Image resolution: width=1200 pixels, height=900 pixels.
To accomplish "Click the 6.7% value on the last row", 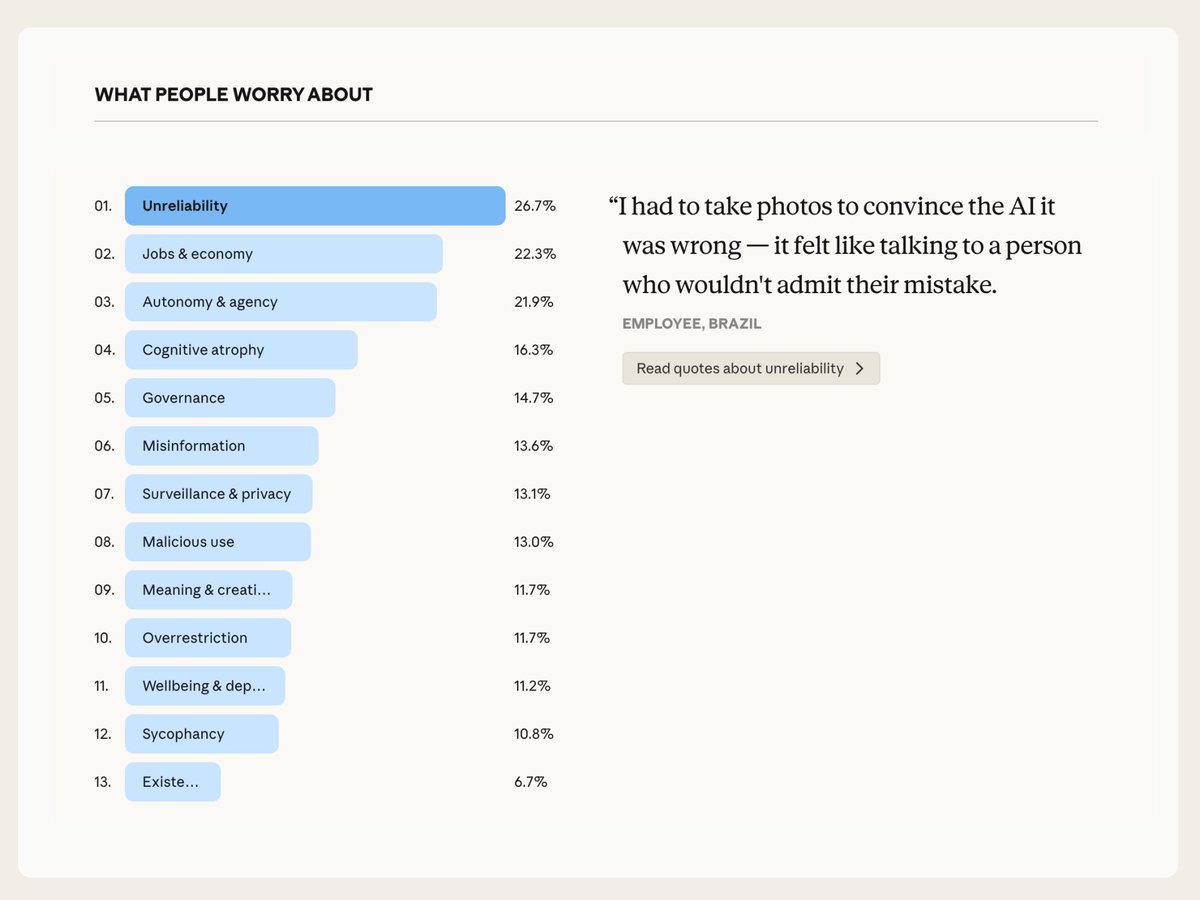I will 531,782.
